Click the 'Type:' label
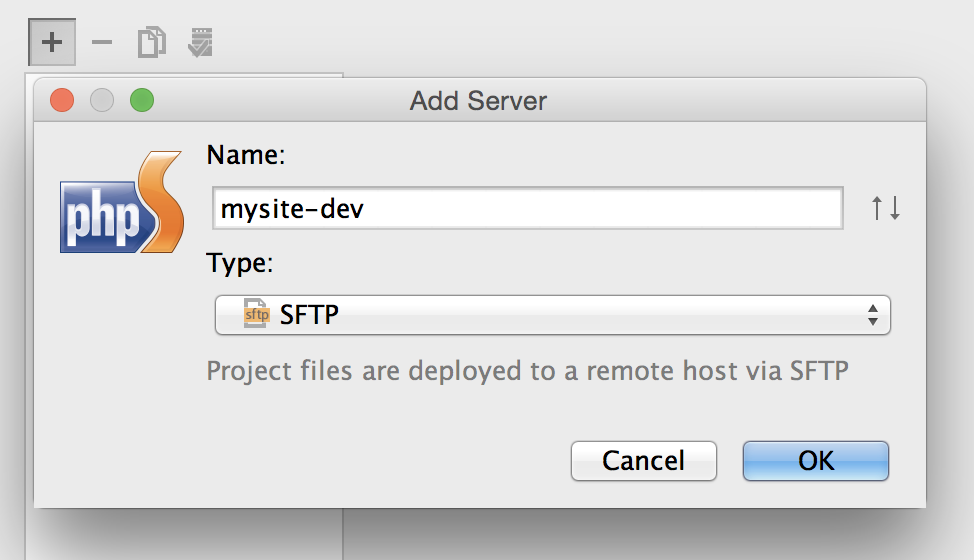The width and height of the screenshot is (974, 560). pos(240,263)
